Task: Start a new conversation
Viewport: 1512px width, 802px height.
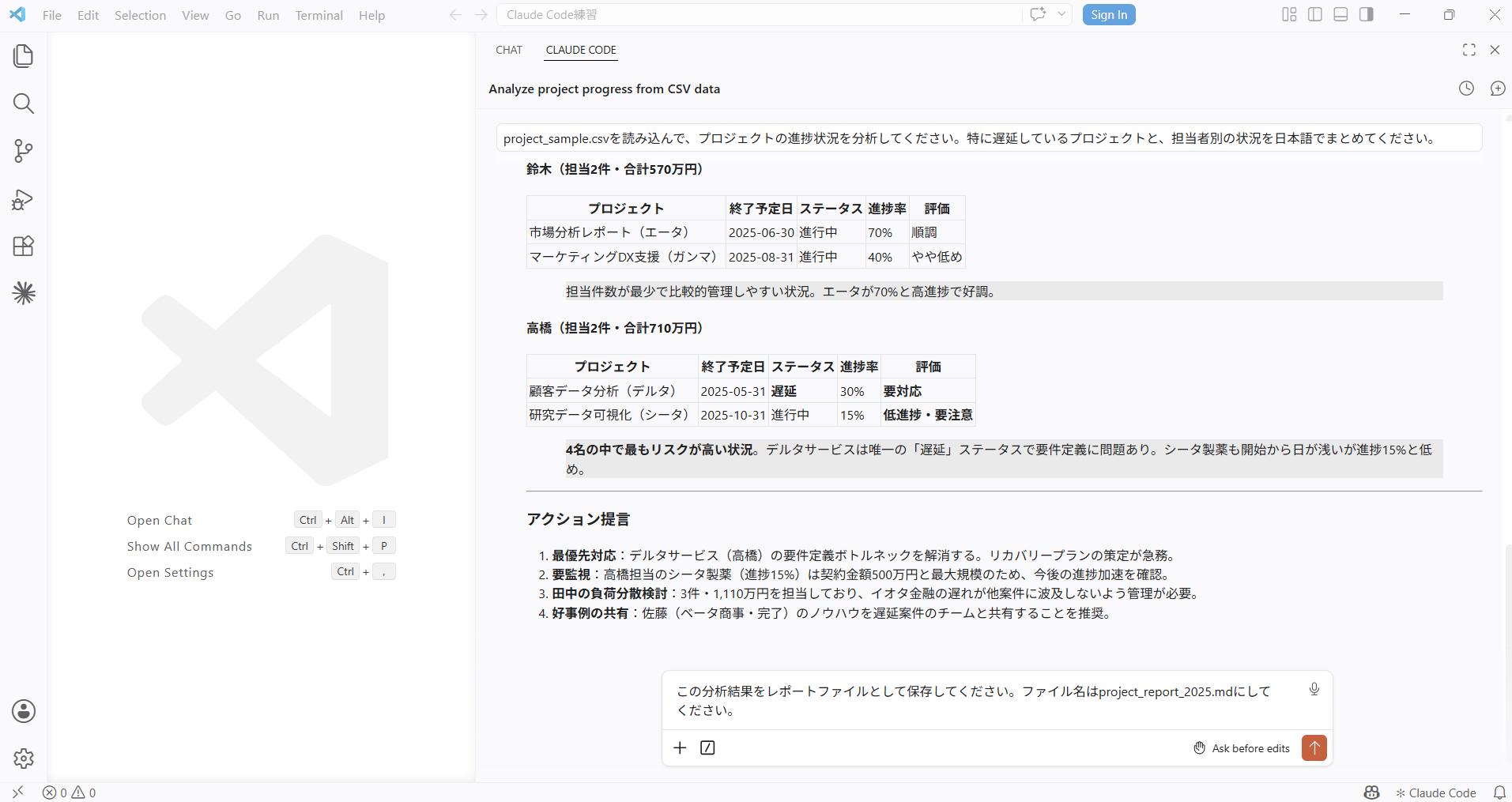Action: point(1498,88)
